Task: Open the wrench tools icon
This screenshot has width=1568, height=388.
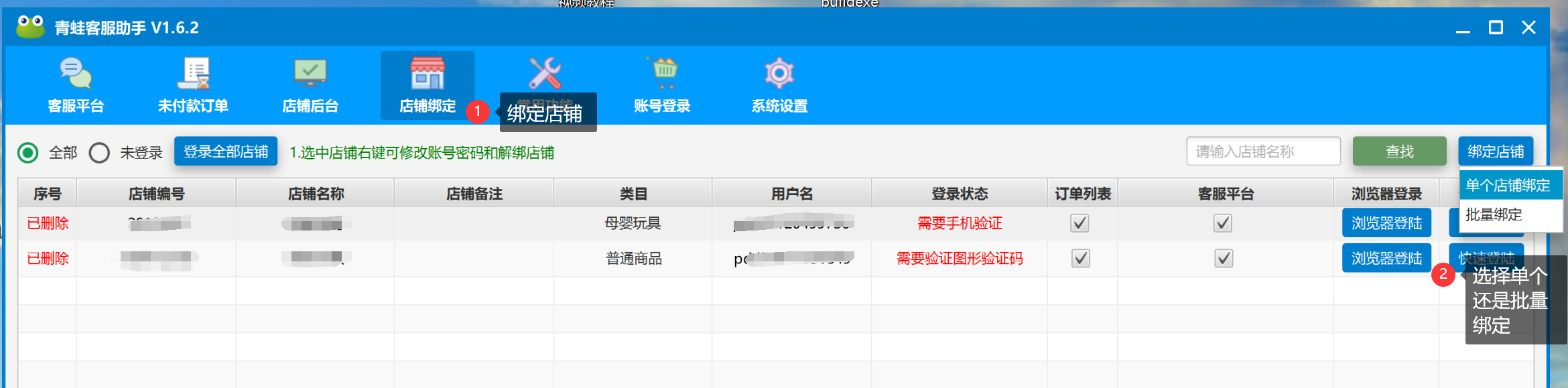Action: [x=545, y=73]
